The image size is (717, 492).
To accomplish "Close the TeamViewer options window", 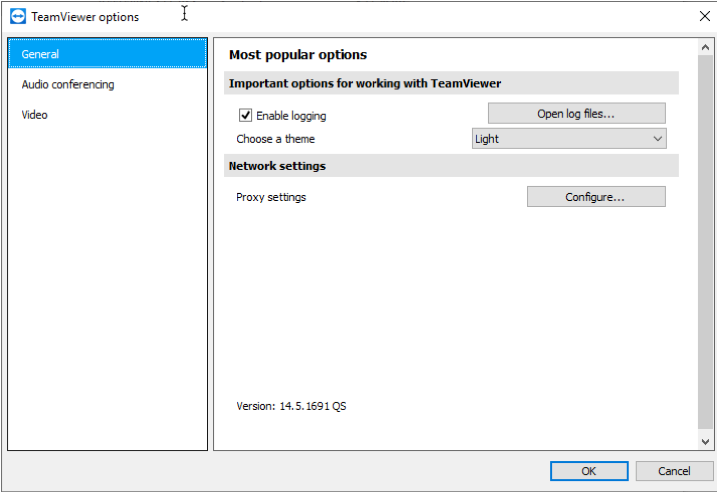I will 705,16.
